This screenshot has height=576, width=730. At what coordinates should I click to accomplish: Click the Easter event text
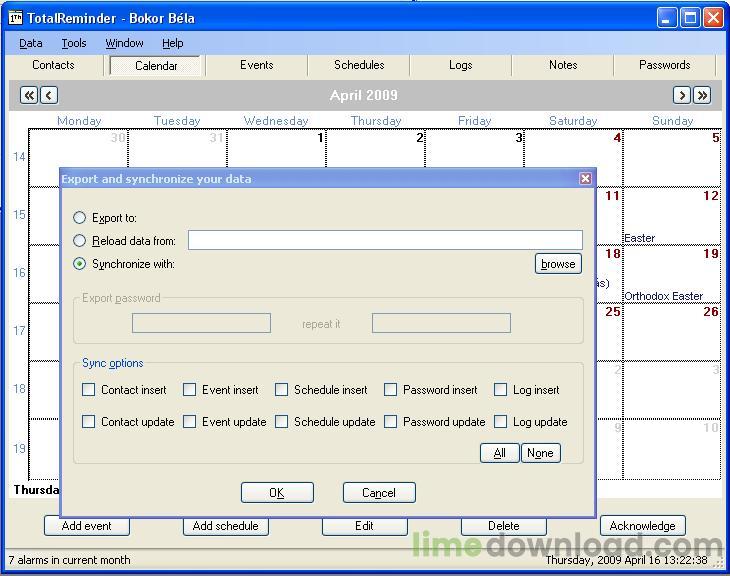point(639,238)
